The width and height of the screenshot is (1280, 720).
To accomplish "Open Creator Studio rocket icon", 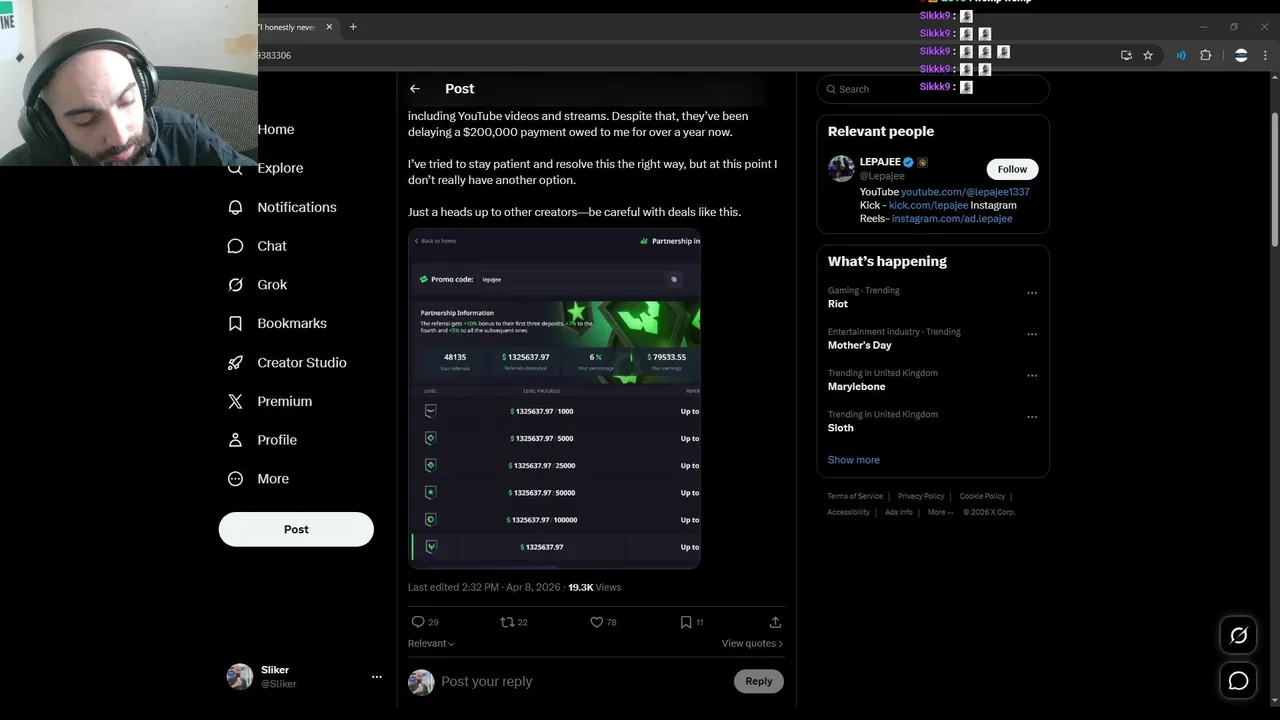I will [235, 363].
